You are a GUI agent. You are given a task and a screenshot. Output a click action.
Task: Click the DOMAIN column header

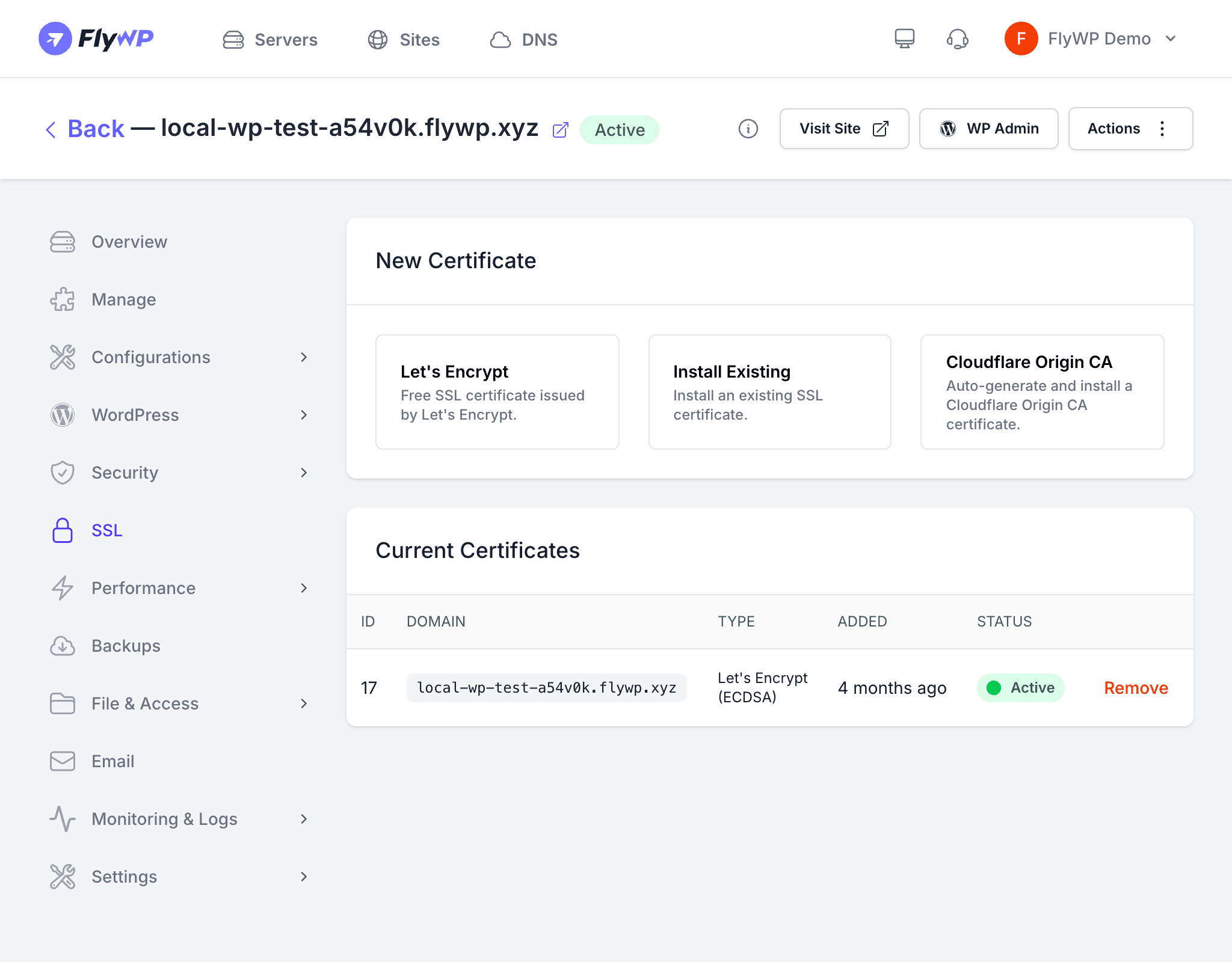[x=436, y=622]
